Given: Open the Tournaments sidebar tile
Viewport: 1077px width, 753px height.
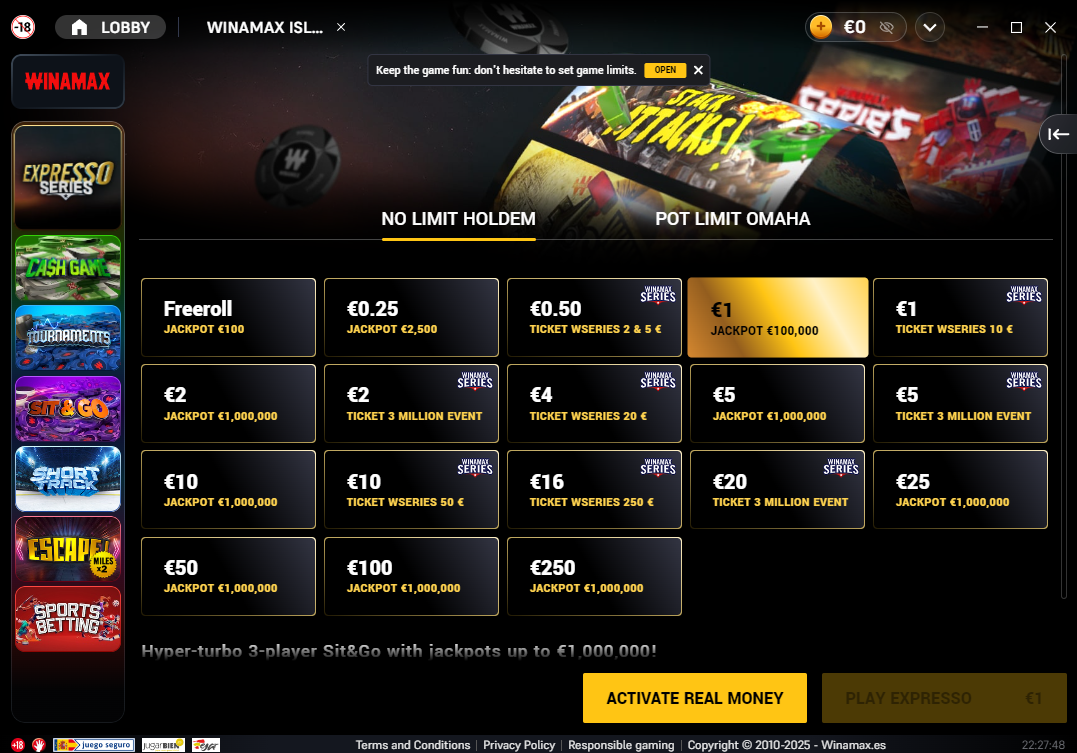Looking at the screenshot, I should [68, 338].
